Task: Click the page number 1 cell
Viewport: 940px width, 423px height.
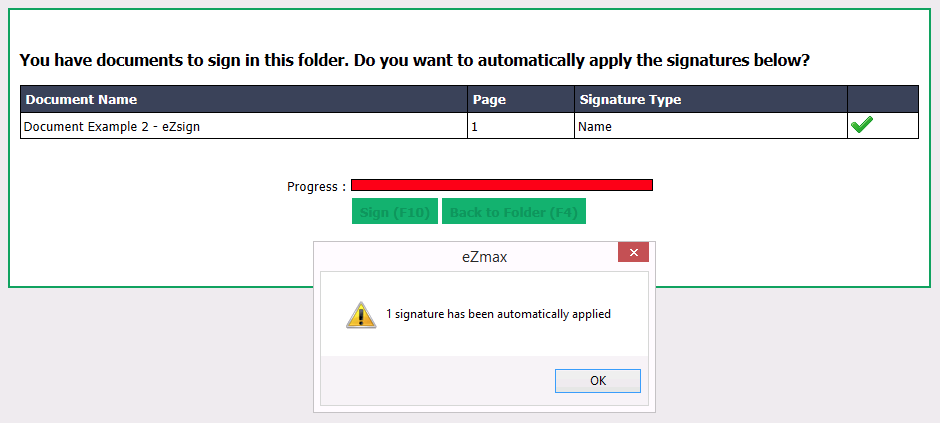Action: point(521,126)
